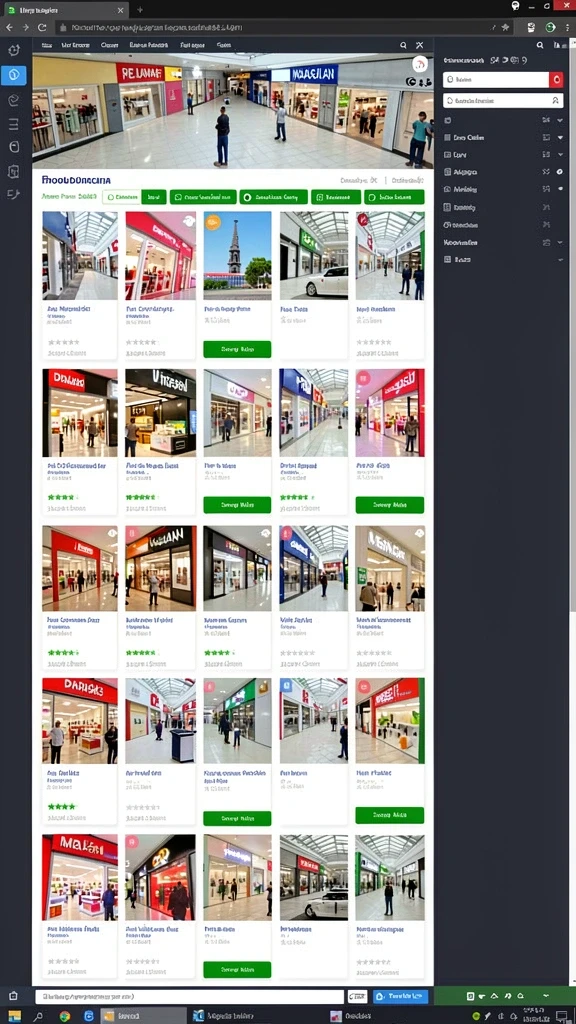576x1024 pixels.
Task: Toggle the white oval switch in fifth panel row
Action: click(x=560, y=189)
